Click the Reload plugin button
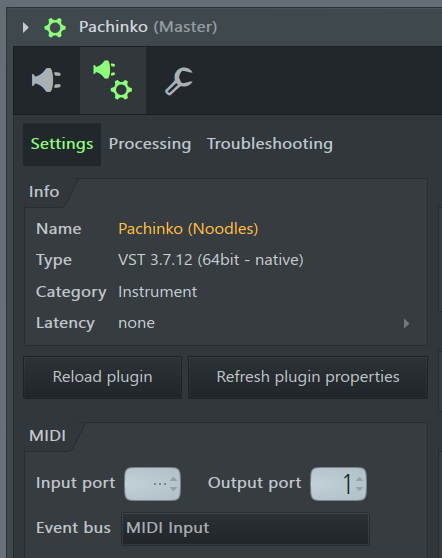The height and width of the screenshot is (558, 442). [x=102, y=377]
